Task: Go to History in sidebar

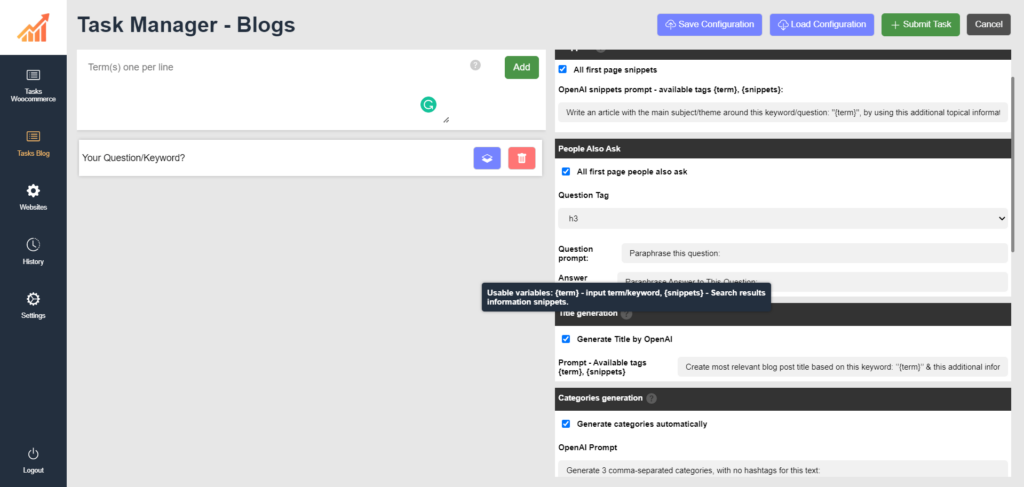Action: point(33,251)
